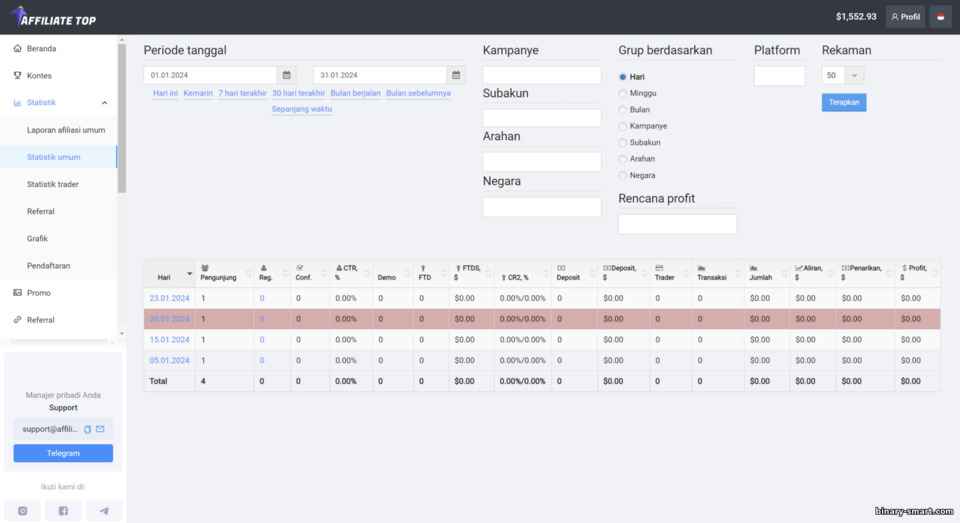Open the end date calendar picker icon
The width and height of the screenshot is (960, 523).
pyautogui.click(x=456, y=75)
